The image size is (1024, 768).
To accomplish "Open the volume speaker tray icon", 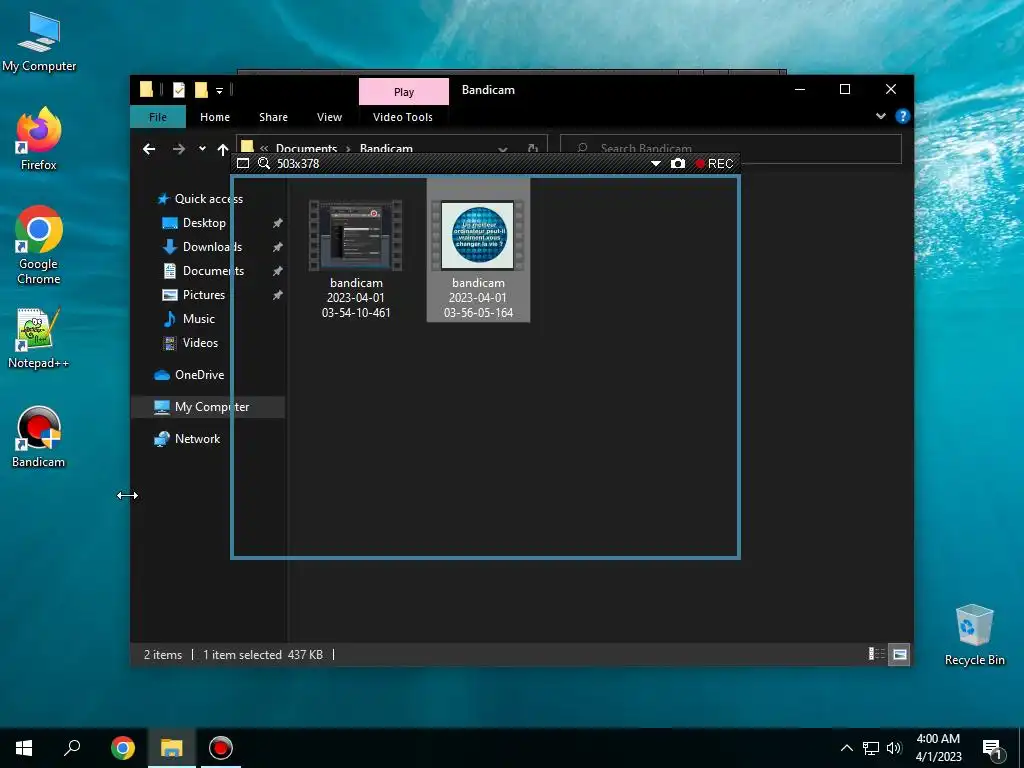I will pyautogui.click(x=894, y=748).
